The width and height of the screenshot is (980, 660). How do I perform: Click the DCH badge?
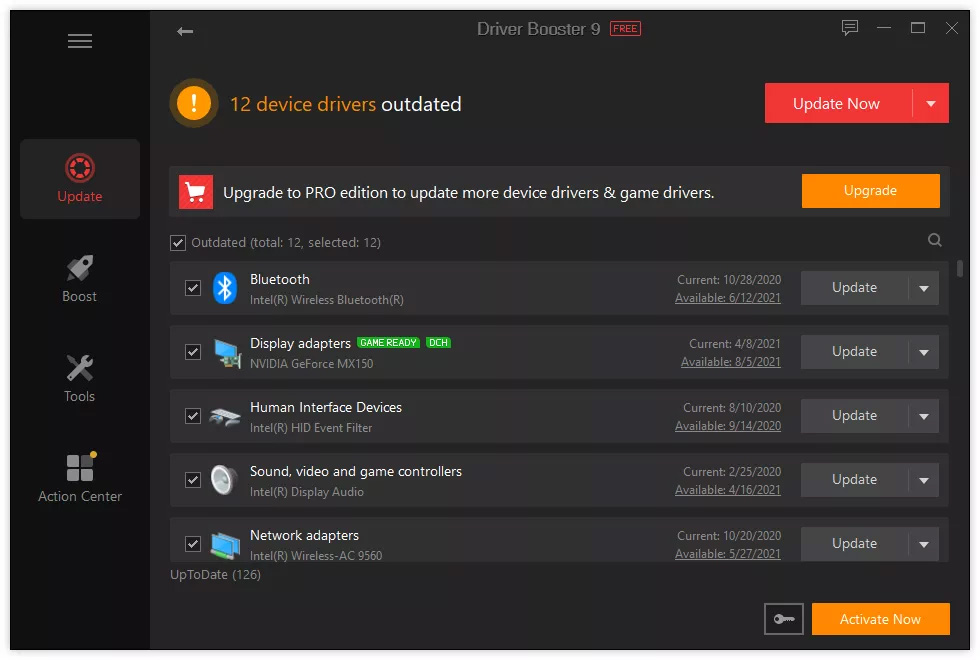(438, 342)
